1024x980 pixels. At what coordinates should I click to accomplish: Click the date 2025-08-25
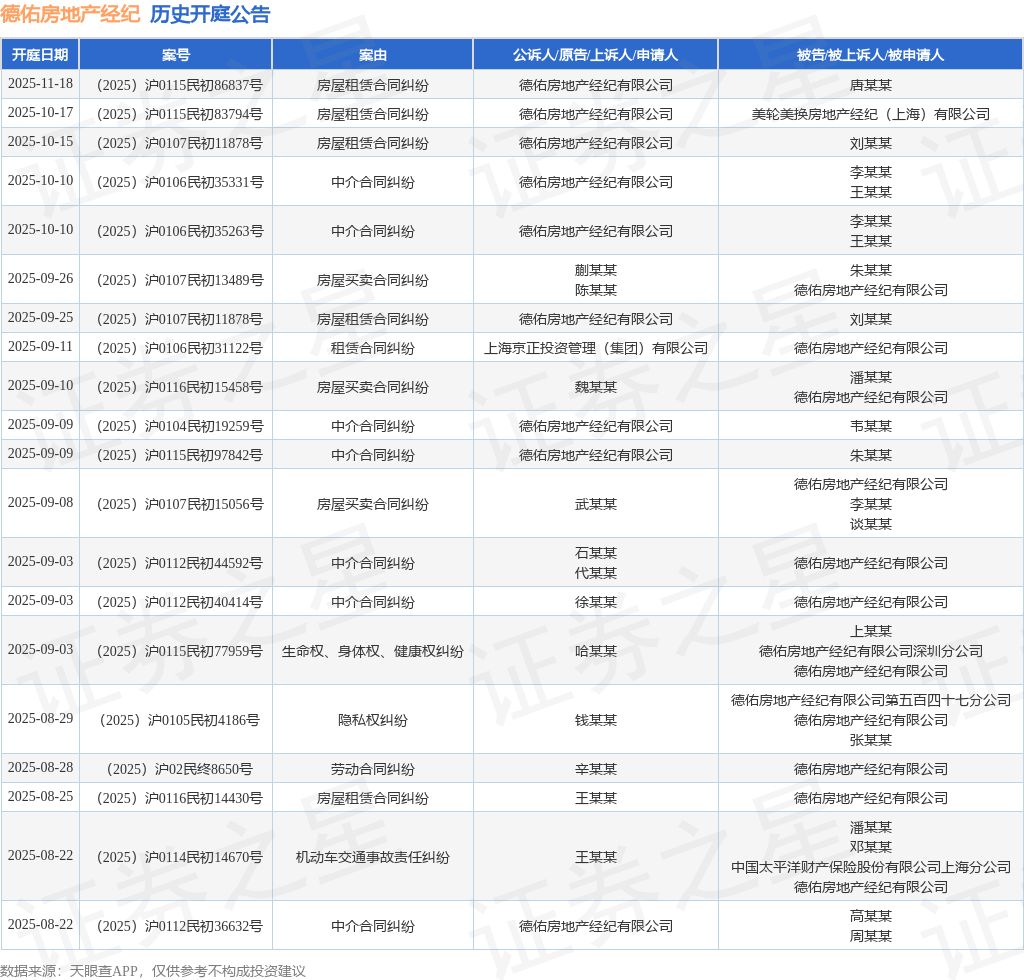[40, 797]
